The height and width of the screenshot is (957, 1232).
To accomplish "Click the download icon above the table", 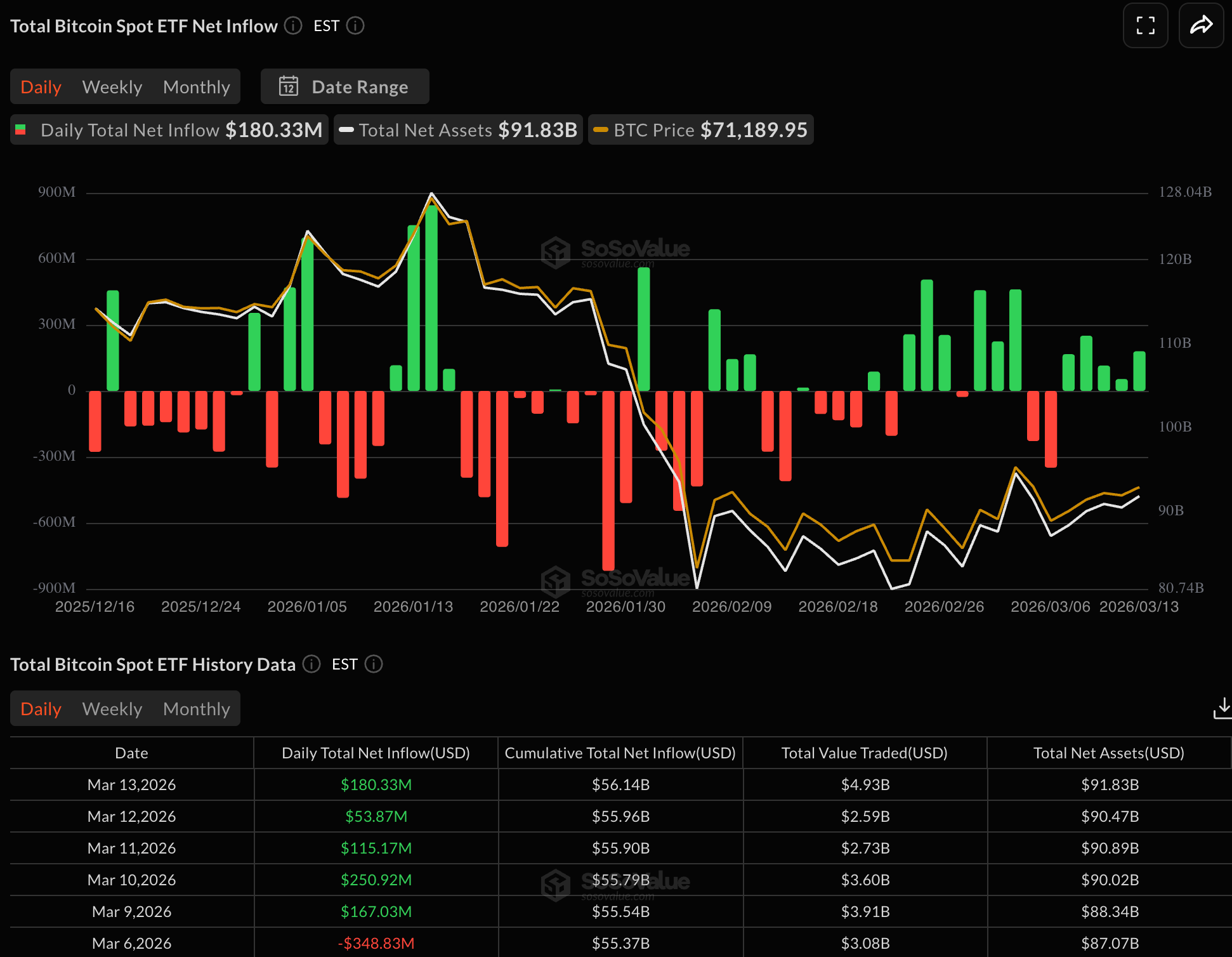I will click(x=1222, y=708).
